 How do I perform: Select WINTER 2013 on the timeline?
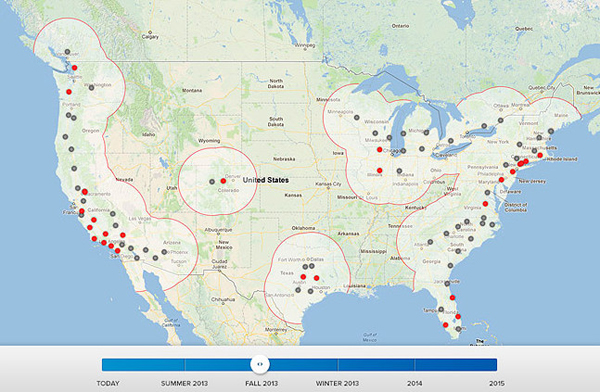coord(337,383)
